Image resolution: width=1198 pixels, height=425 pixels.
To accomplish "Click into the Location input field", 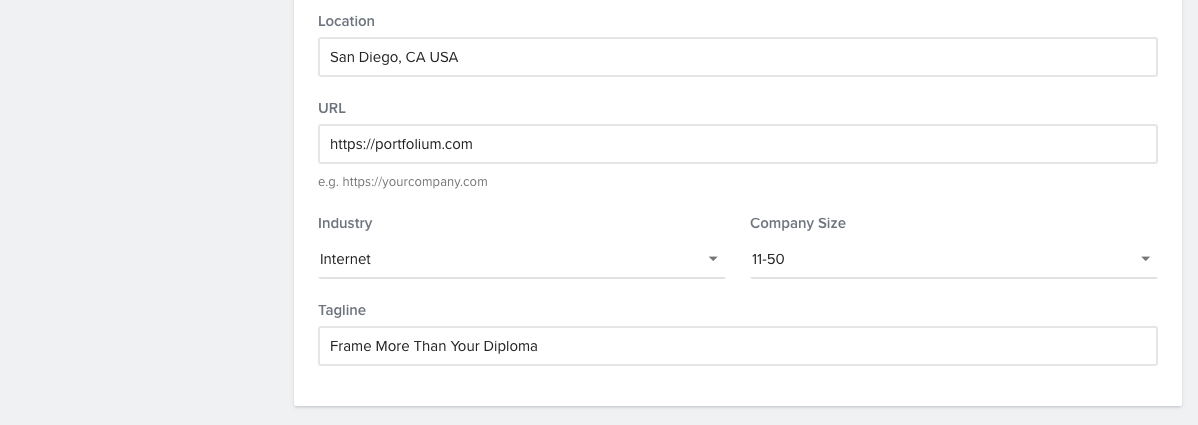I will point(737,57).
